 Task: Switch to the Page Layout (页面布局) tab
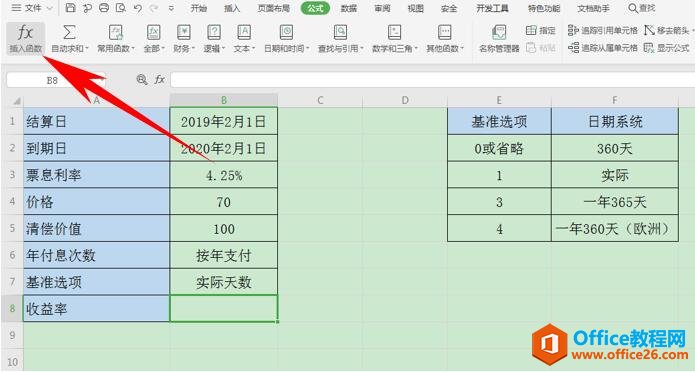273,8
